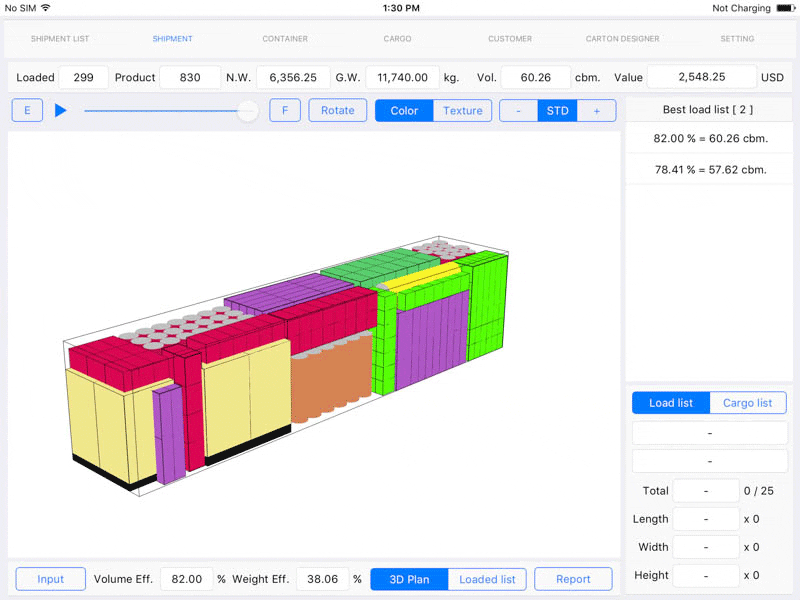Click the Rotate button

click(x=337, y=110)
